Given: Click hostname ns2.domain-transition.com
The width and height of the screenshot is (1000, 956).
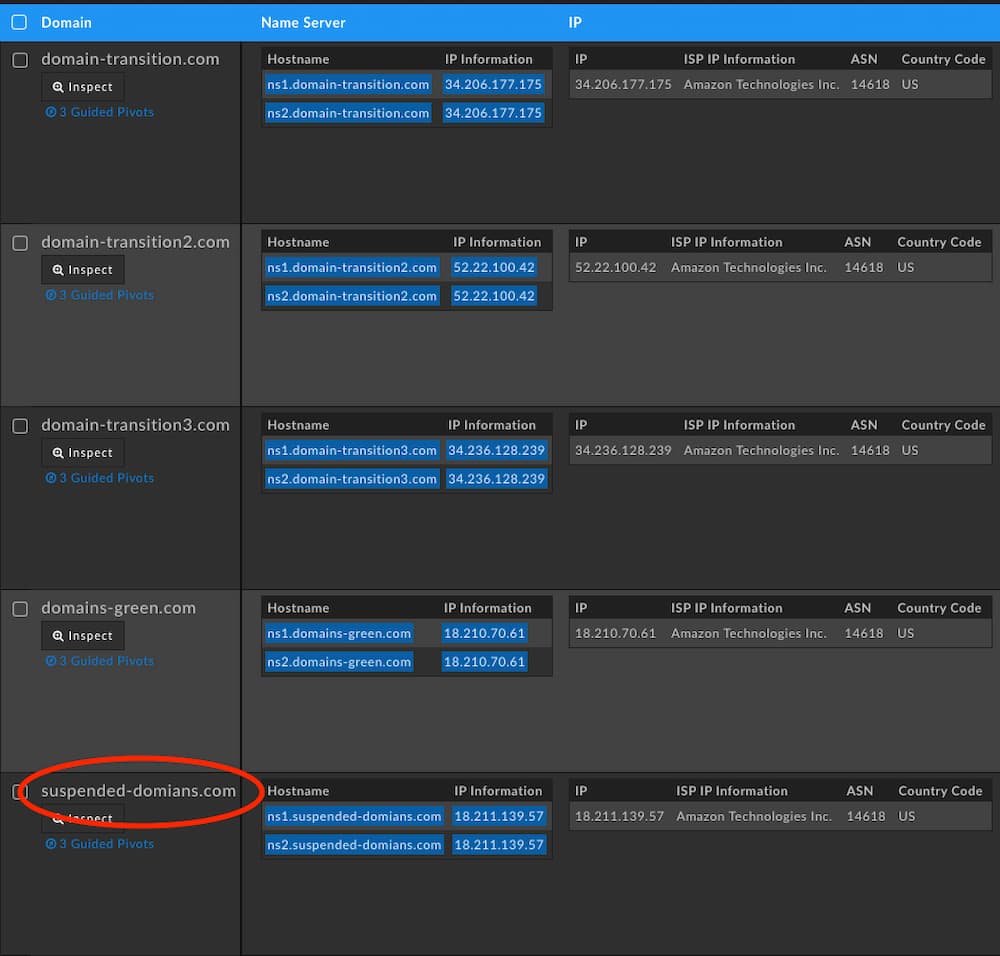Looking at the screenshot, I should (348, 113).
